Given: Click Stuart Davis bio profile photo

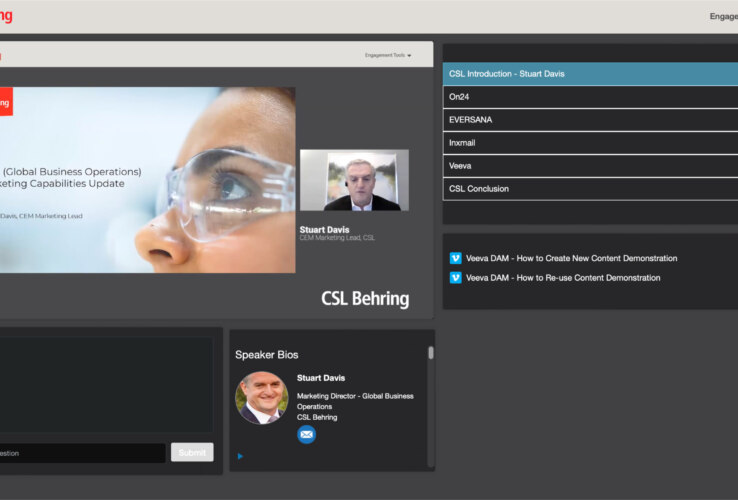Looking at the screenshot, I should point(262,398).
